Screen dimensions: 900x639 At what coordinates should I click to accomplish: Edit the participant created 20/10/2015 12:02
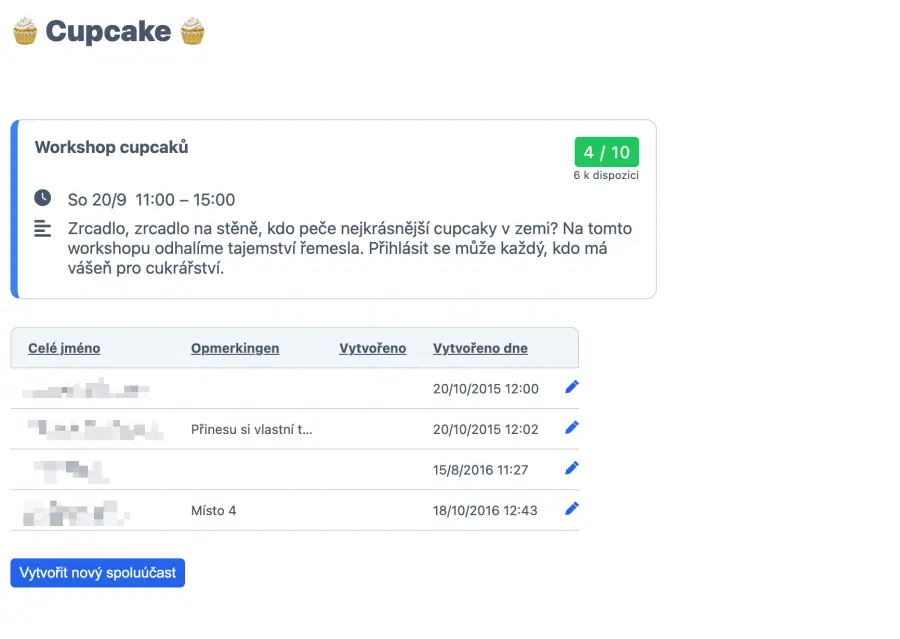click(572, 428)
